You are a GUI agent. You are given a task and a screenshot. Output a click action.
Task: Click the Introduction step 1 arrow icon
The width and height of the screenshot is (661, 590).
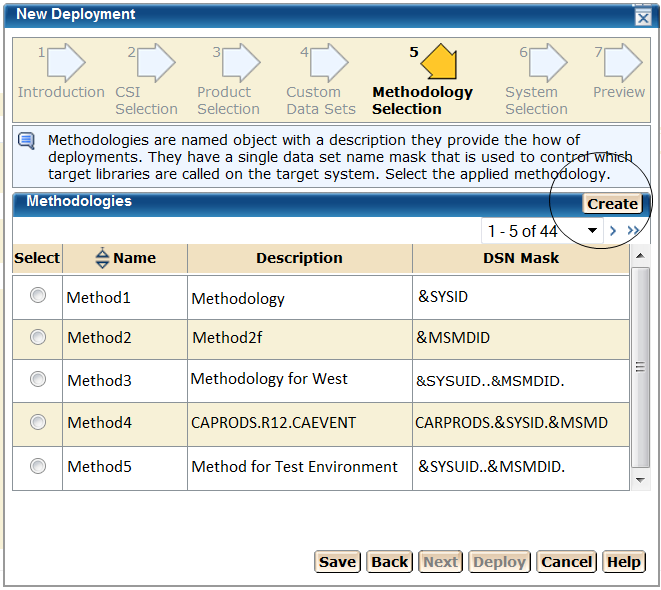click(66, 63)
